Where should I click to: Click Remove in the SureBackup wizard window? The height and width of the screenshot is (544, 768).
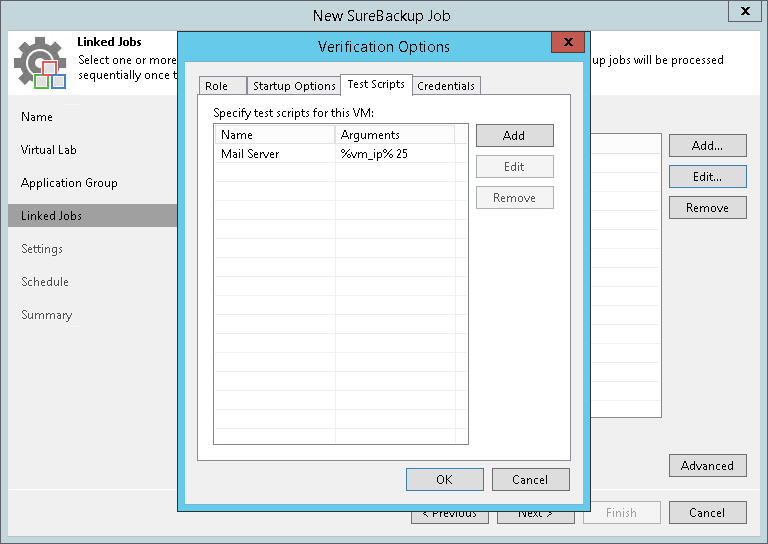tap(707, 208)
